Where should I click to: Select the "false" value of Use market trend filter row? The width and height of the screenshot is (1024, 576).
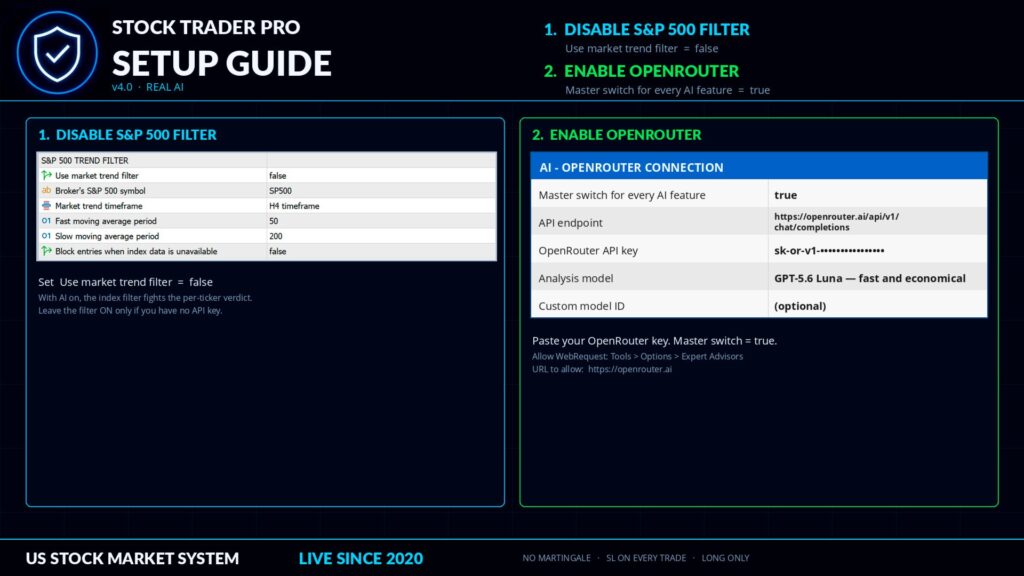(278, 176)
